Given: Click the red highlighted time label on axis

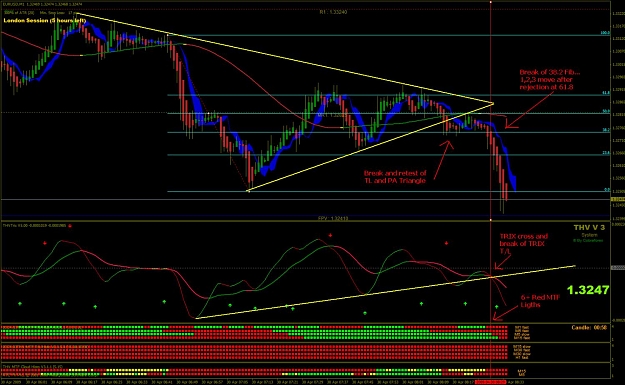Looking at the screenshot, I should [491, 382].
